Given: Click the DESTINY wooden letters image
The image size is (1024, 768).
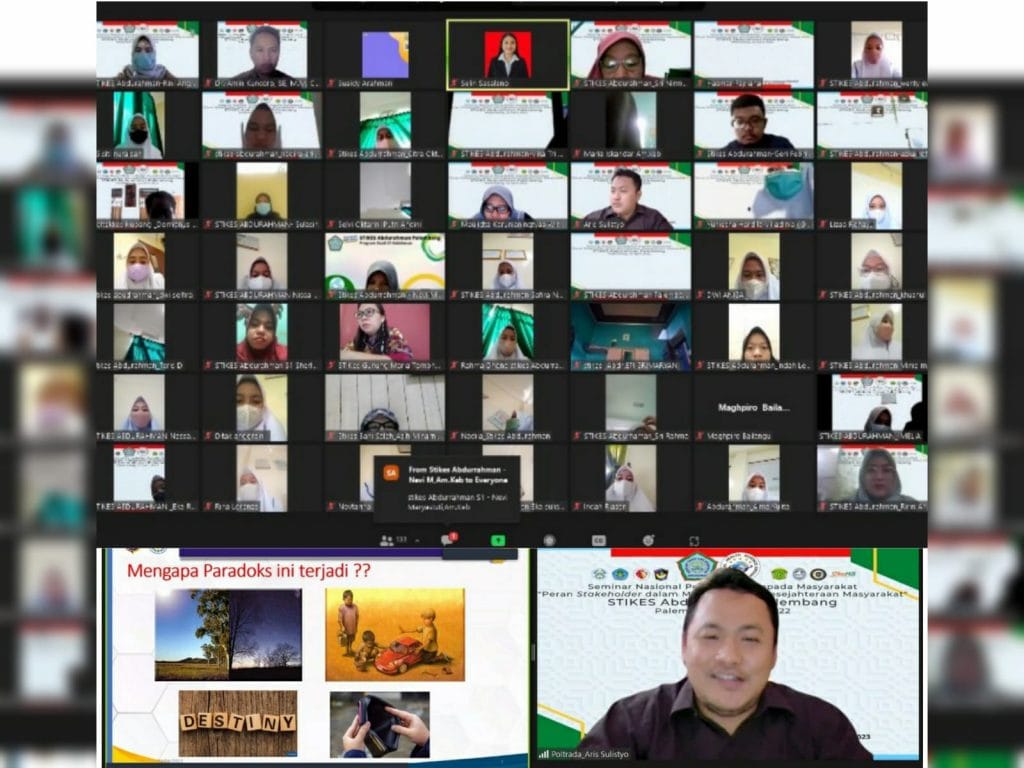Looking at the screenshot, I should [238, 722].
